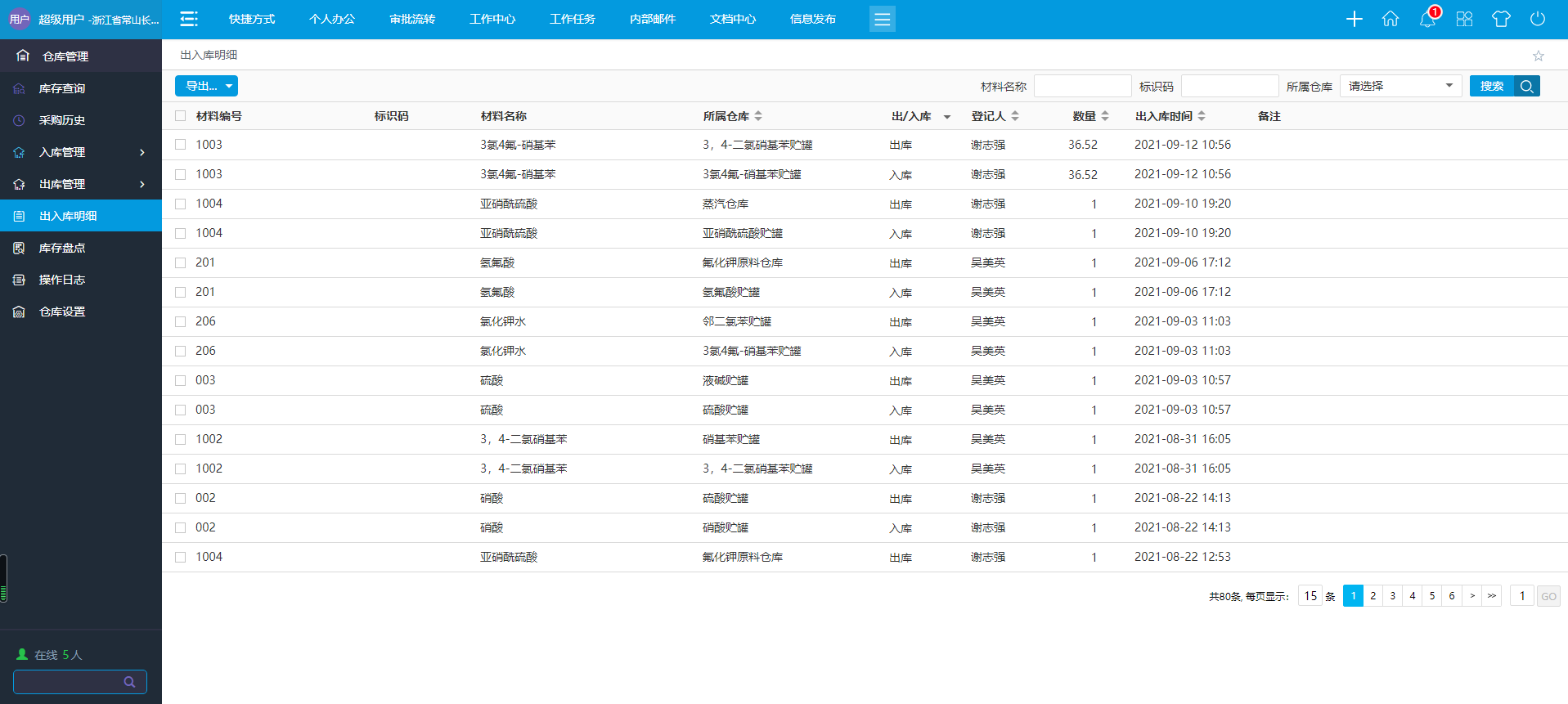Check the select-all header checkbox

tap(181, 116)
